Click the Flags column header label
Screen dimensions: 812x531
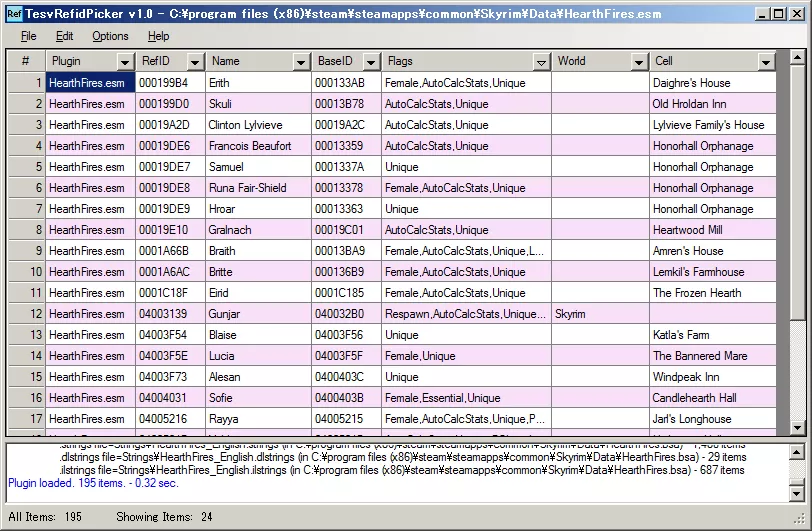pyautogui.click(x=400, y=61)
